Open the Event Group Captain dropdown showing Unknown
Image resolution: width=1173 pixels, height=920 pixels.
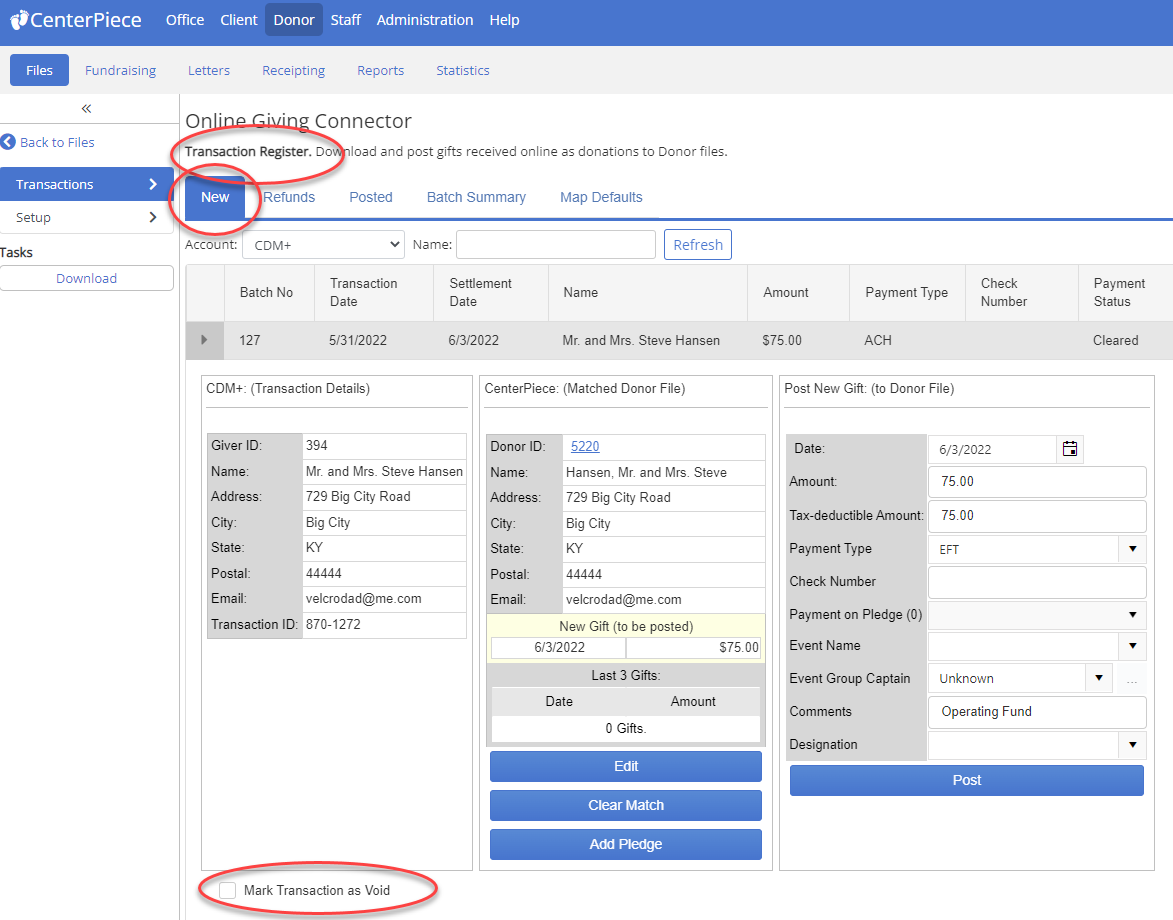[1097, 677]
